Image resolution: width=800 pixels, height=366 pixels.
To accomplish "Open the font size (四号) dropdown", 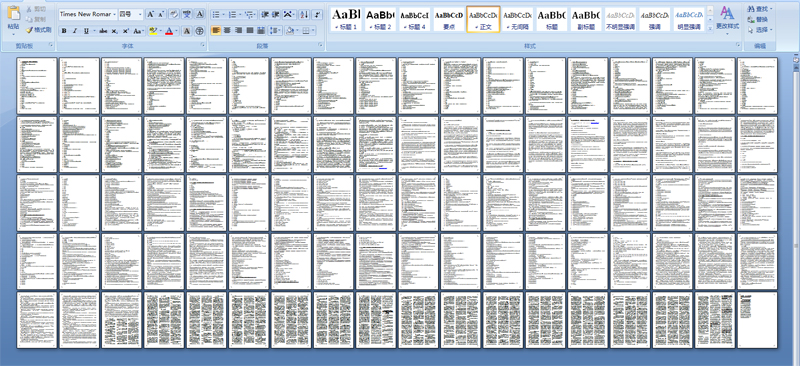I will click(x=140, y=14).
